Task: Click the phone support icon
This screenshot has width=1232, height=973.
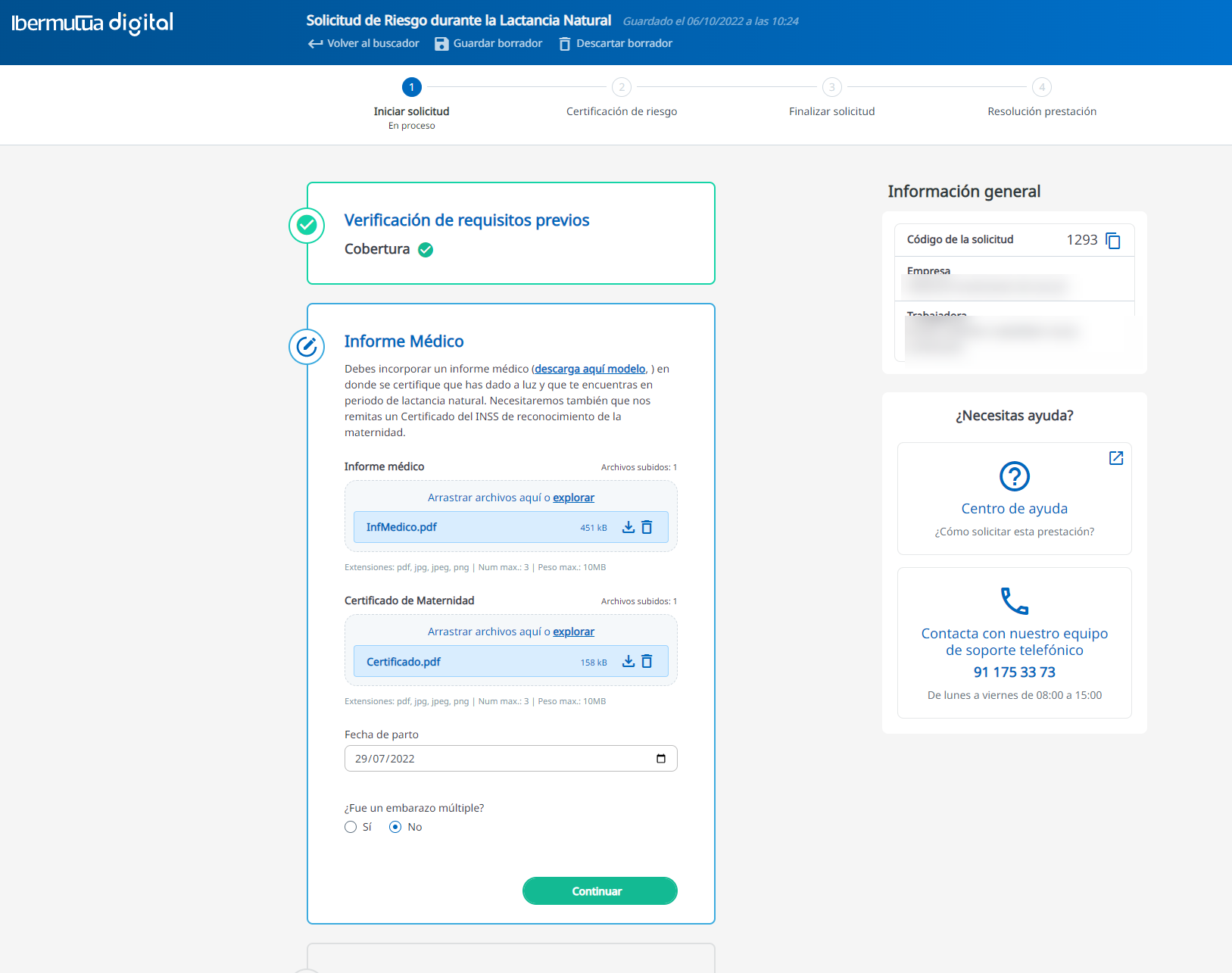Action: [1014, 601]
